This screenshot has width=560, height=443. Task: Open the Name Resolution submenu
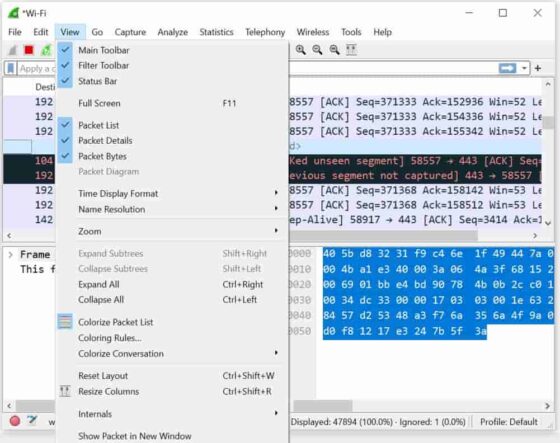point(172,209)
